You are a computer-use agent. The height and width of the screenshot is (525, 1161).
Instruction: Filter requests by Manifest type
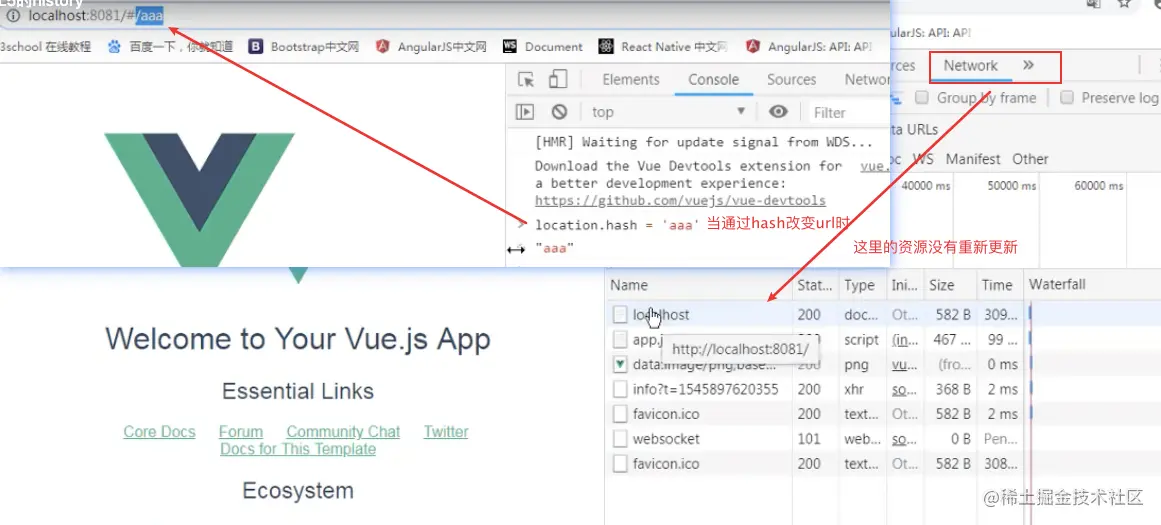coord(973,159)
